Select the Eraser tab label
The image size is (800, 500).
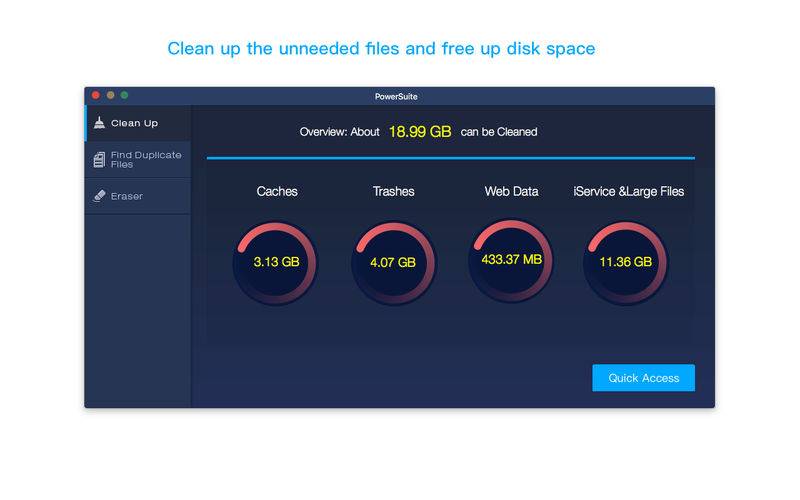127,196
